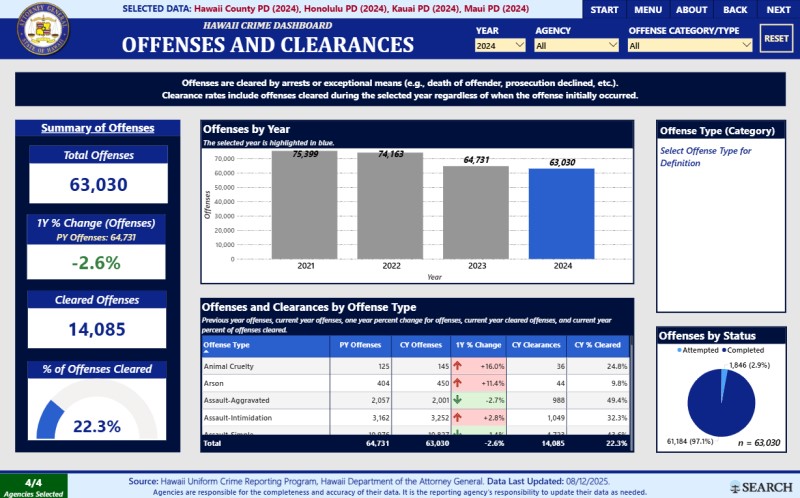The height and width of the screenshot is (498, 800).
Task: Click the Hawaii Attorney General seal logo
Action: pyautogui.click(x=44, y=33)
